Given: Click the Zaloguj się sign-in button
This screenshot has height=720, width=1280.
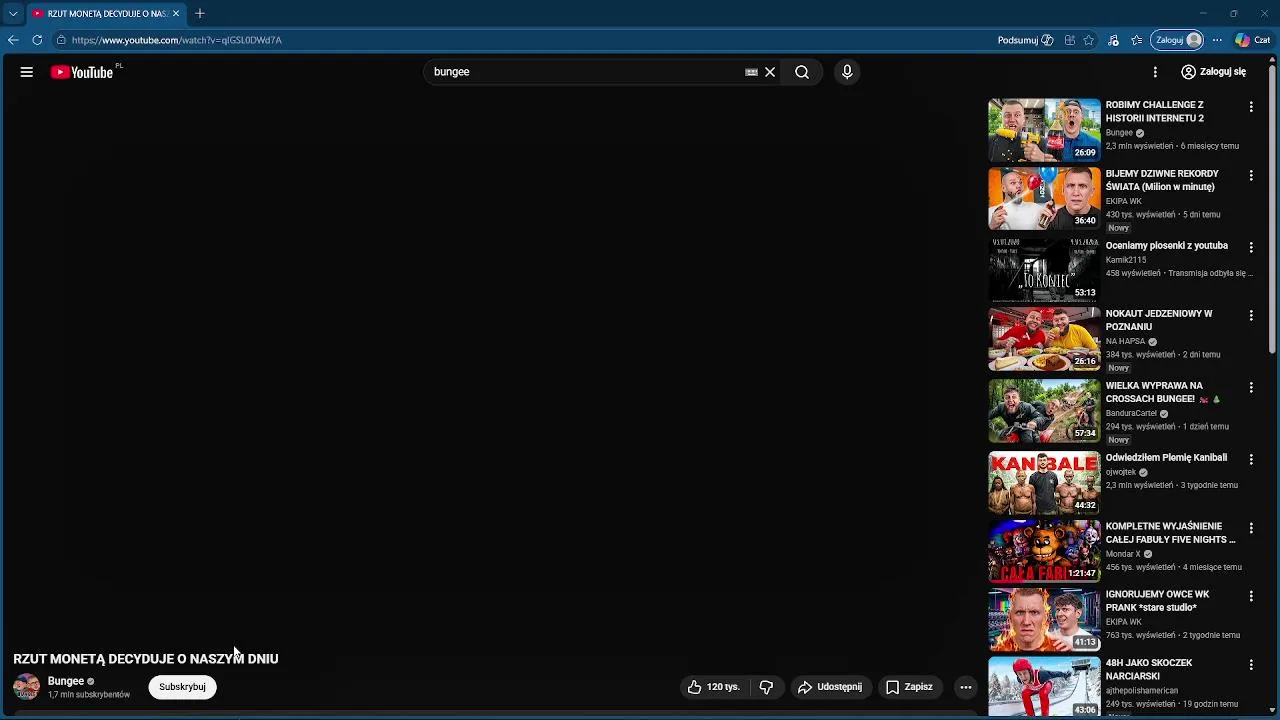Looking at the screenshot, I should click(1213, 72).
